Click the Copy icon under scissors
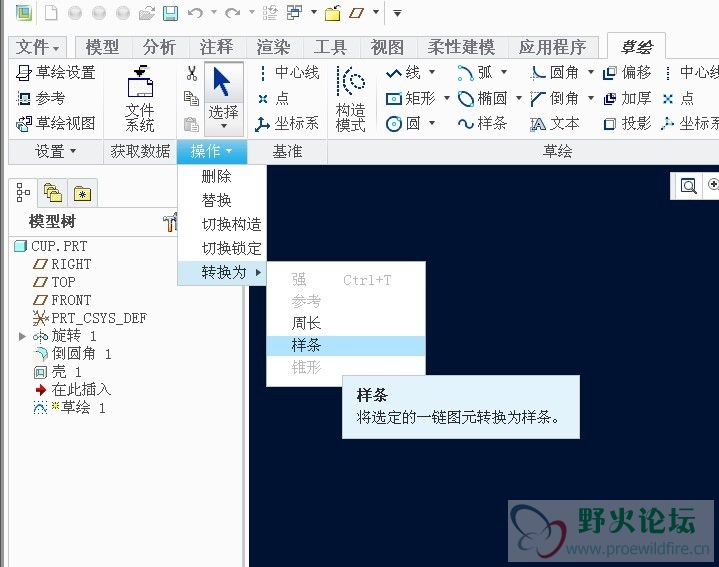Screen dimensions: 719x567 [x=191, y=98]
